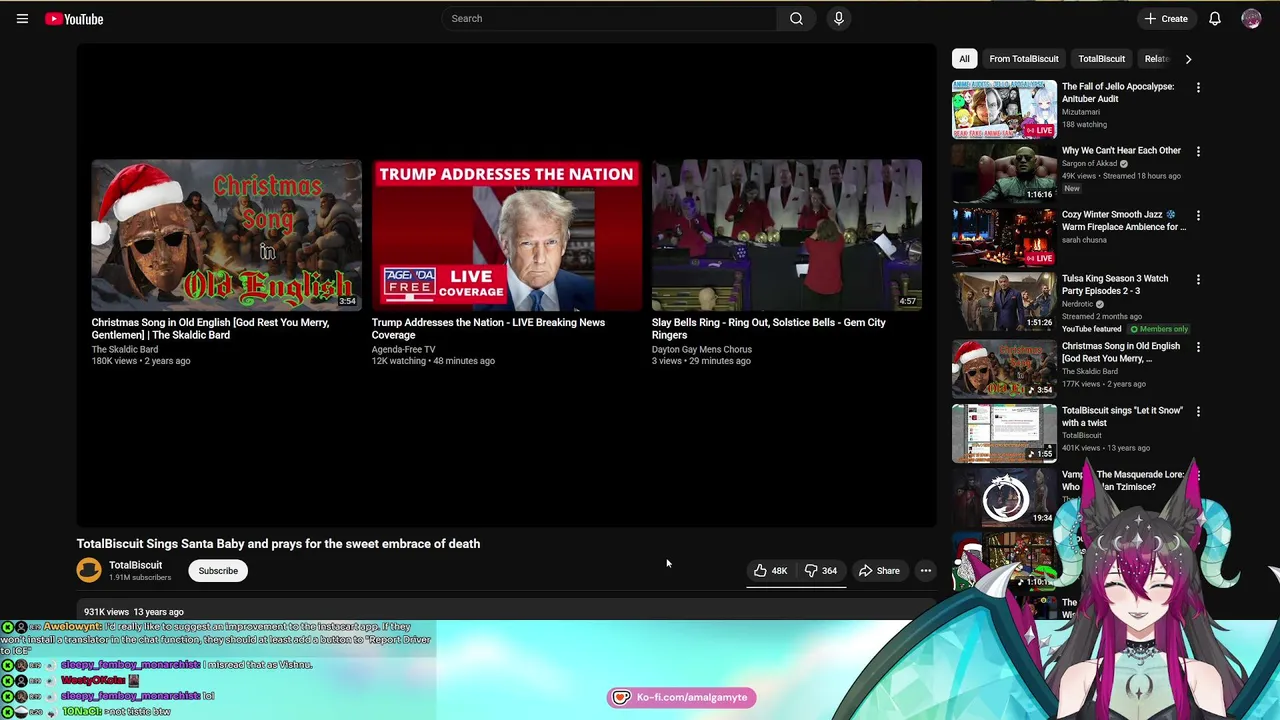Play Christmas Song in Old English end-screen thumbnail

point(226,235)
